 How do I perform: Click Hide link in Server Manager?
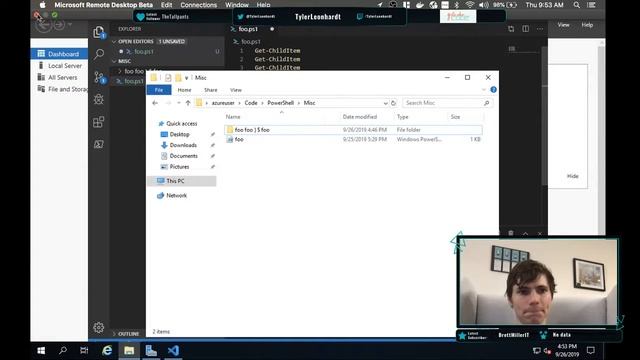click(x=573, y=176)
